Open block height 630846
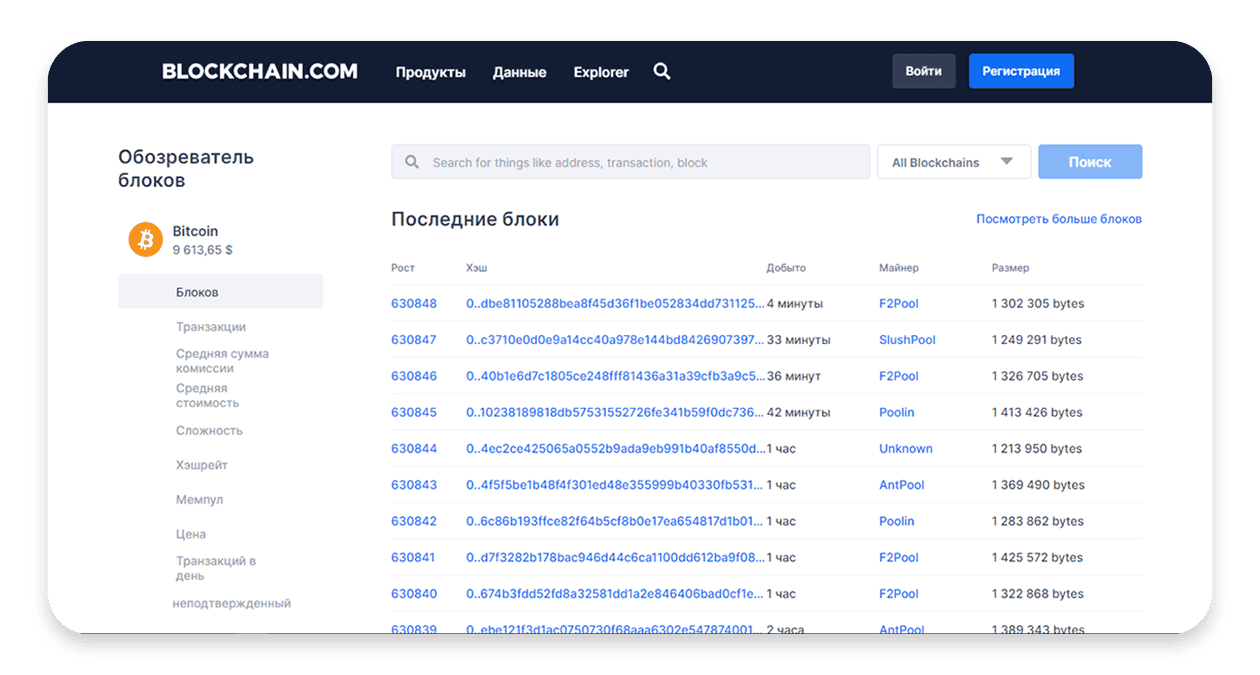The width and height of the screenshot is (1260, 675). (414, 376)
